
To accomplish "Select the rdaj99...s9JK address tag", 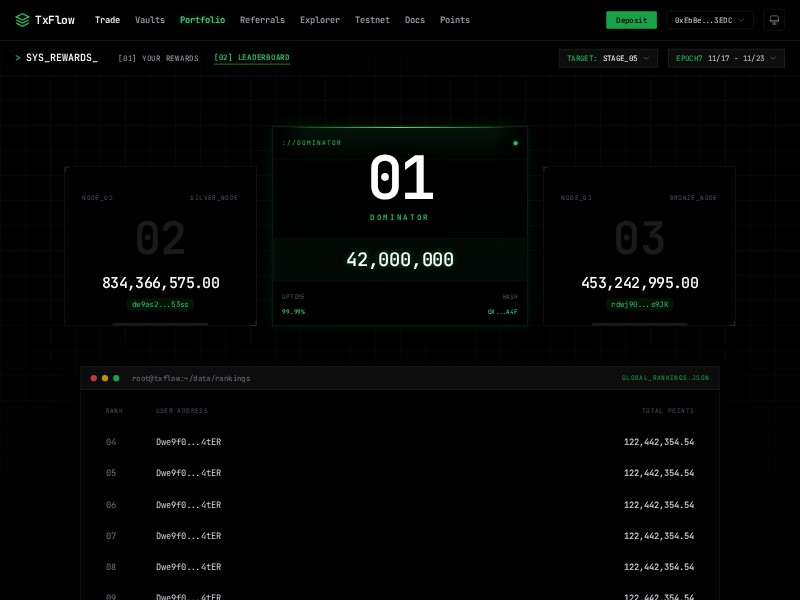I will click(639, 304).
